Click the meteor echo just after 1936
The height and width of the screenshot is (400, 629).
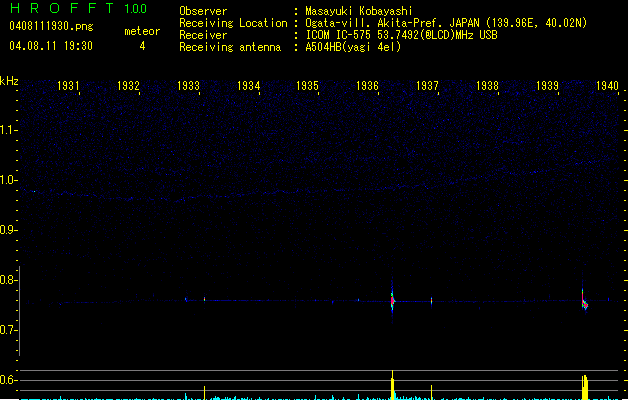(393, 300)
